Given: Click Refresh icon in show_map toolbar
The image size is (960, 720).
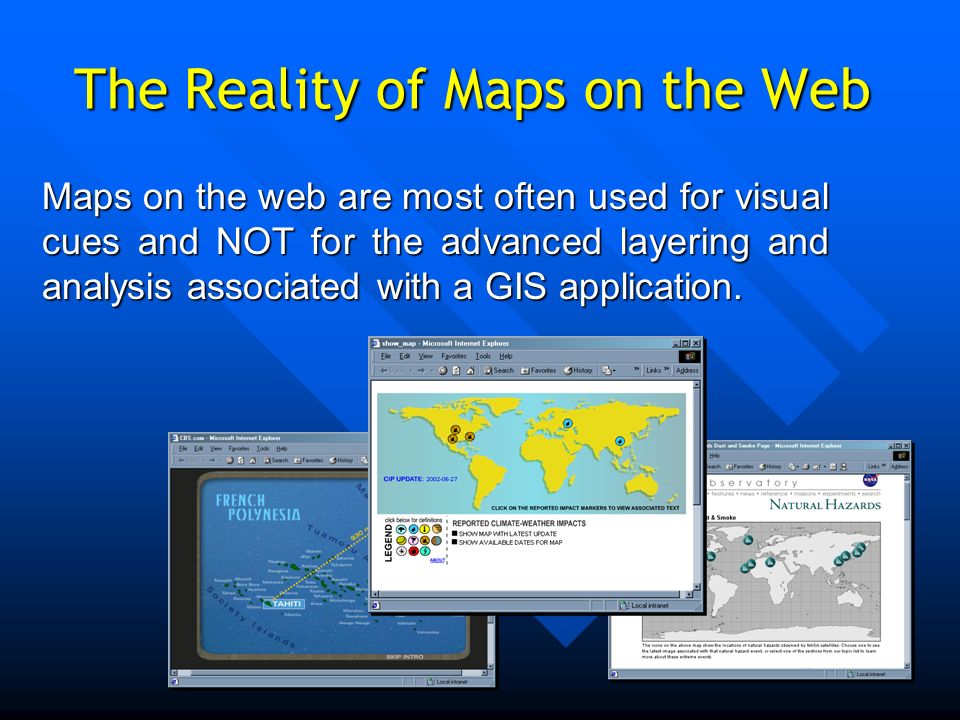Looking at the screenshot, I should click(x=456, y=370).
